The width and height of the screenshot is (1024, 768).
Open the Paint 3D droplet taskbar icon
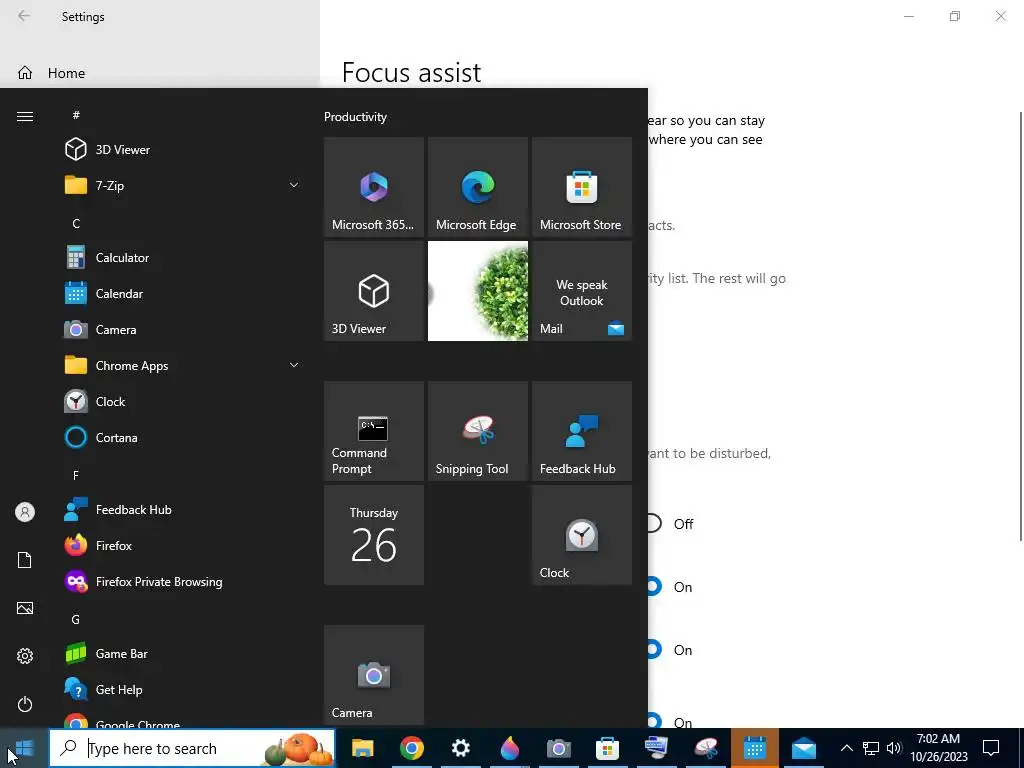tap(509, 748)
